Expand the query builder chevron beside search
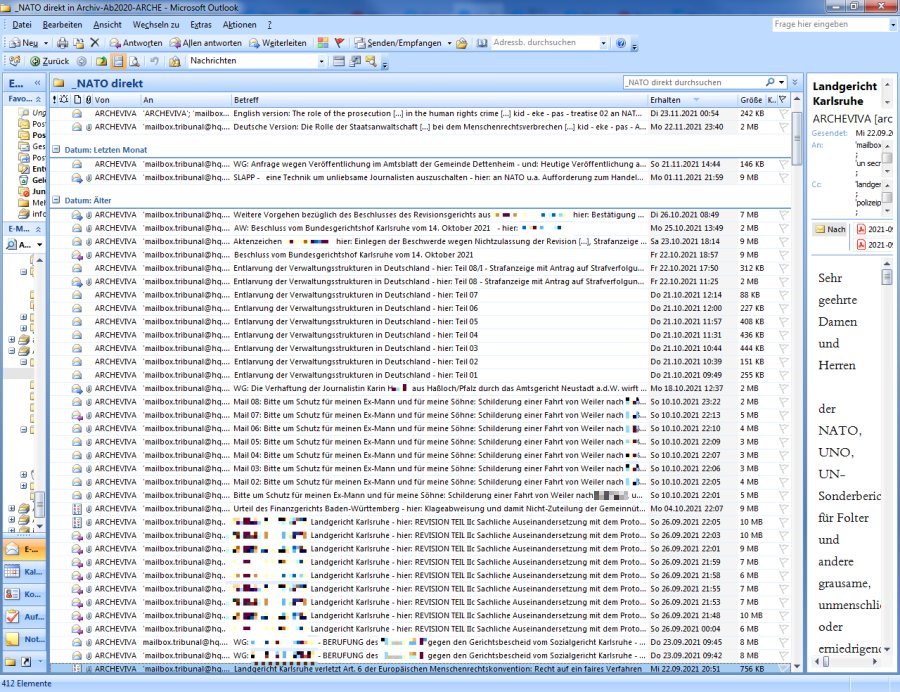The height and width of the screenshot is (692, 900). [x=795, y=82]
